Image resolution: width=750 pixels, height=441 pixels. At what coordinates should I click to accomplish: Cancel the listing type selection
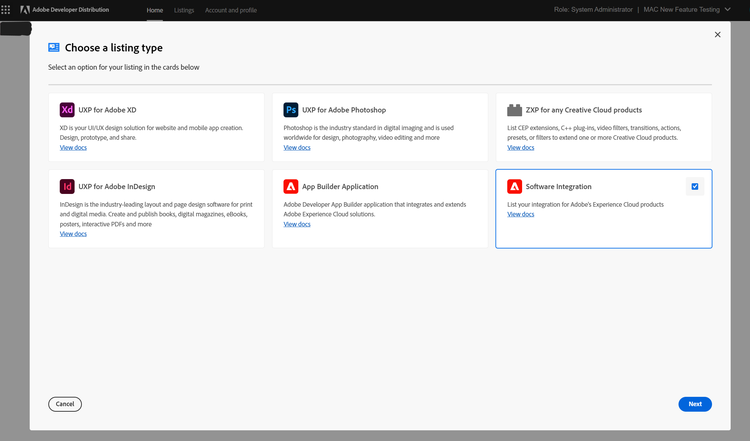[65, 404]
